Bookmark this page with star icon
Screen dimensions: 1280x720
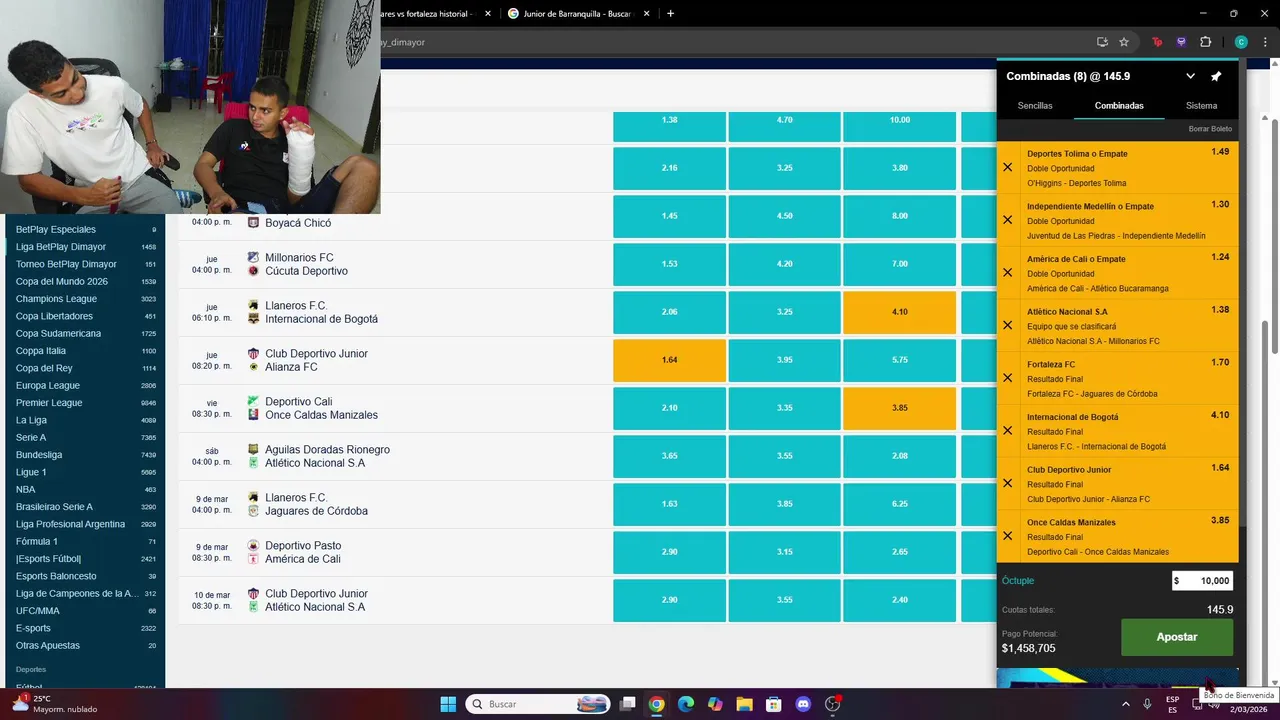pyautogui.click(x=1124, y=42)
